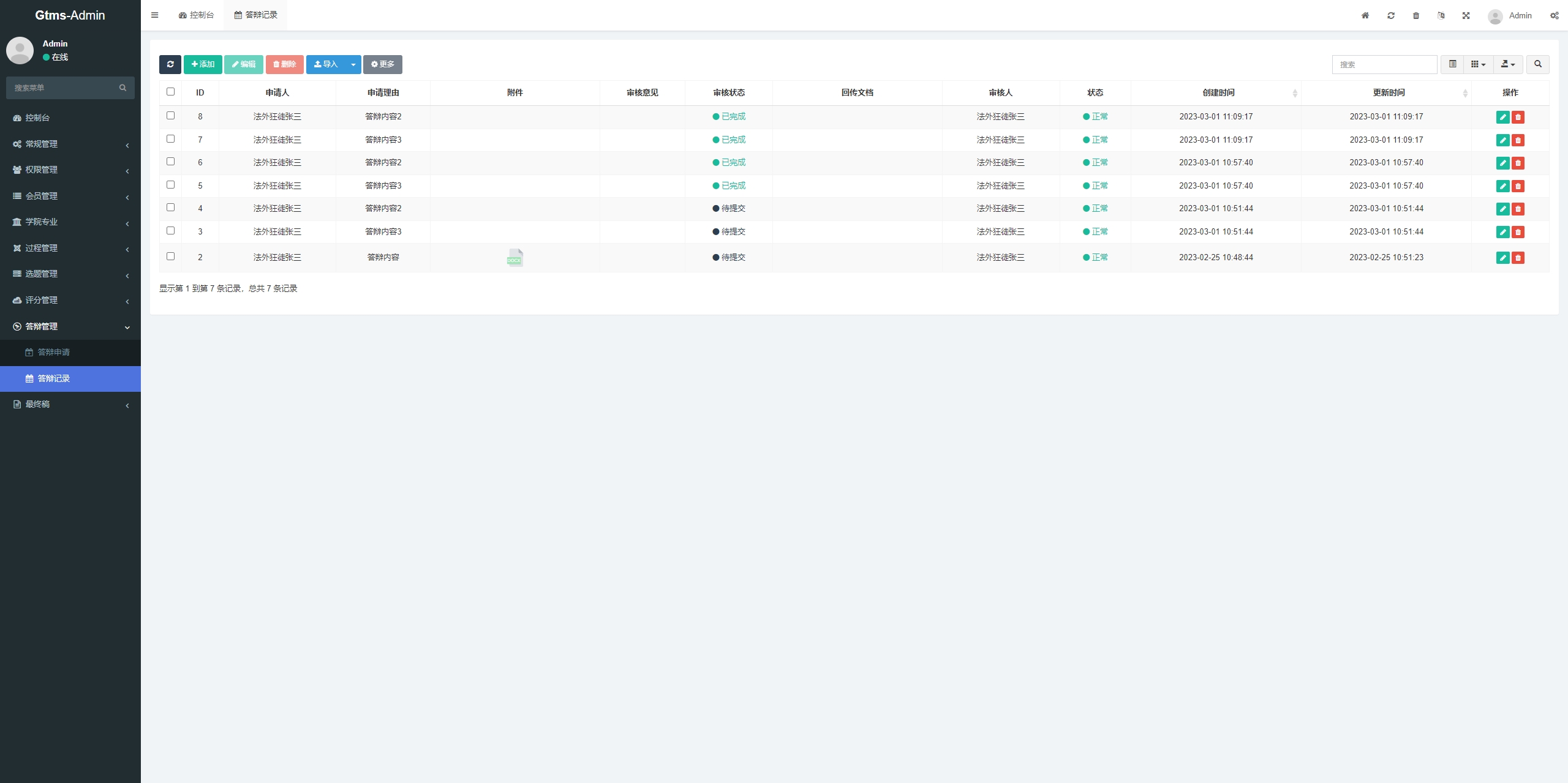This screenshot has width=1568, height=783.
Task: Check the checkbox for row ID 2
Action: (x=170, y=257)
